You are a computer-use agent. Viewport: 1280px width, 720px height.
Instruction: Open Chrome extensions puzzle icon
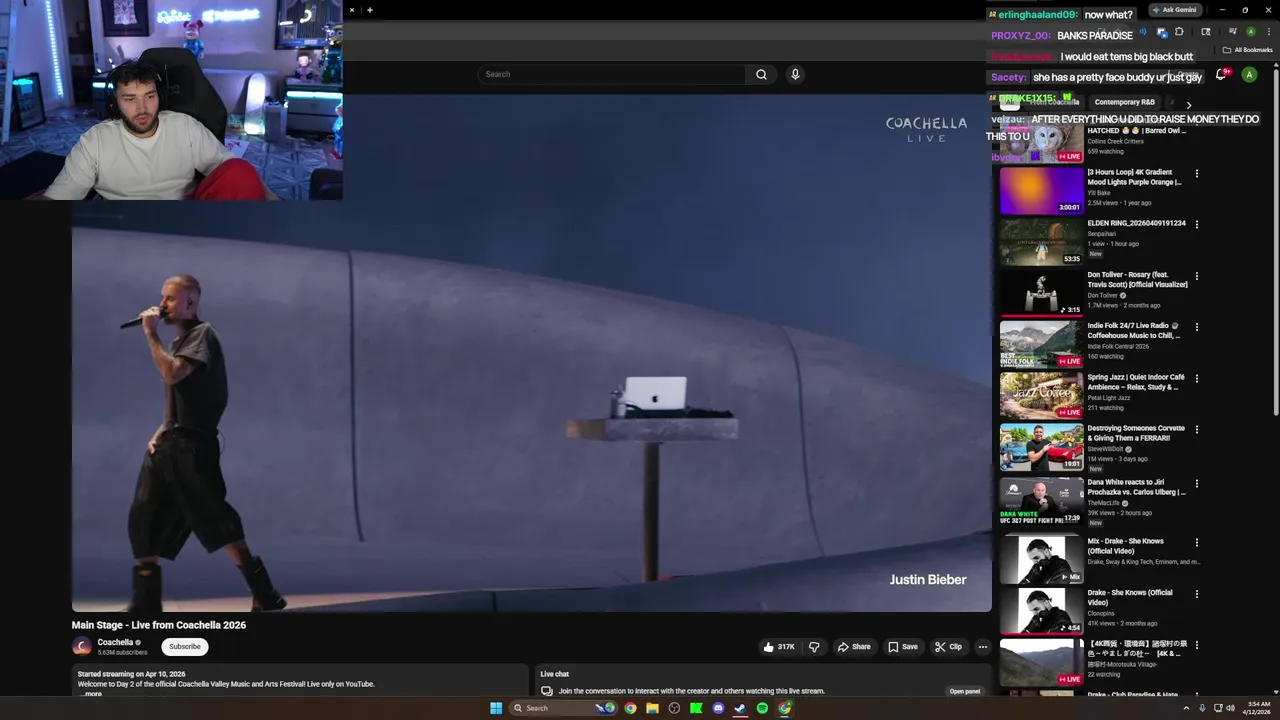(1179, 32)
